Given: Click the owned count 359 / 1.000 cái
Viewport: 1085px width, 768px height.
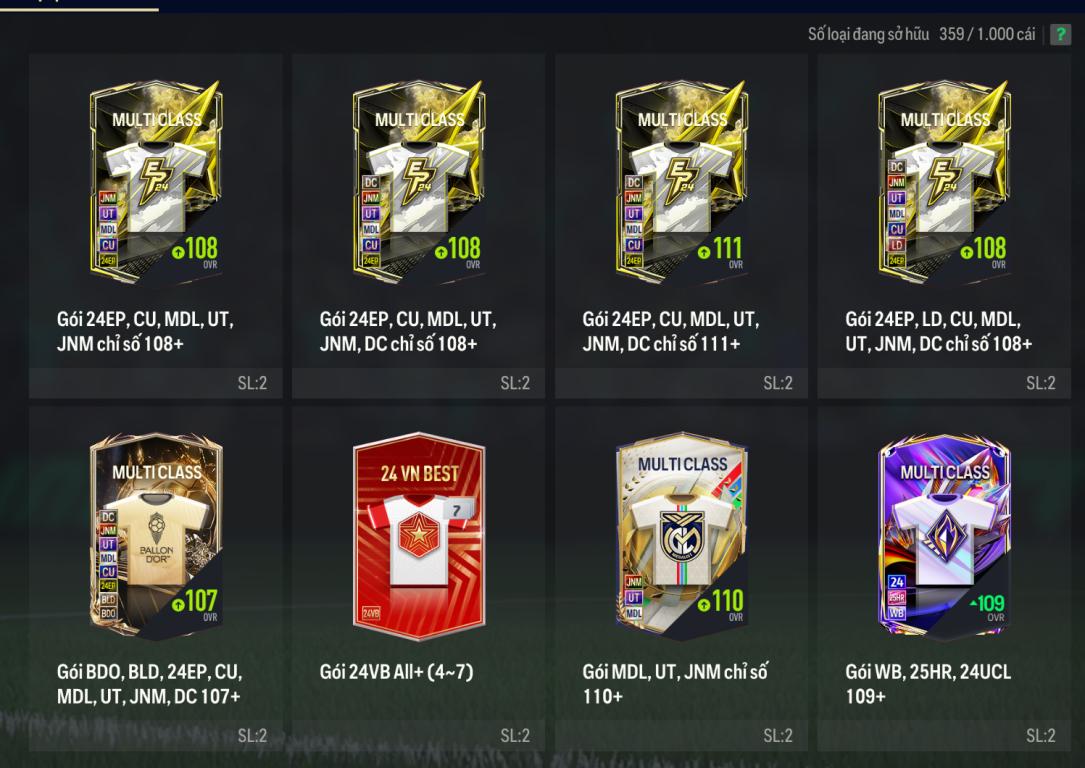Looking at the screenshot, I should coord(987,34).
